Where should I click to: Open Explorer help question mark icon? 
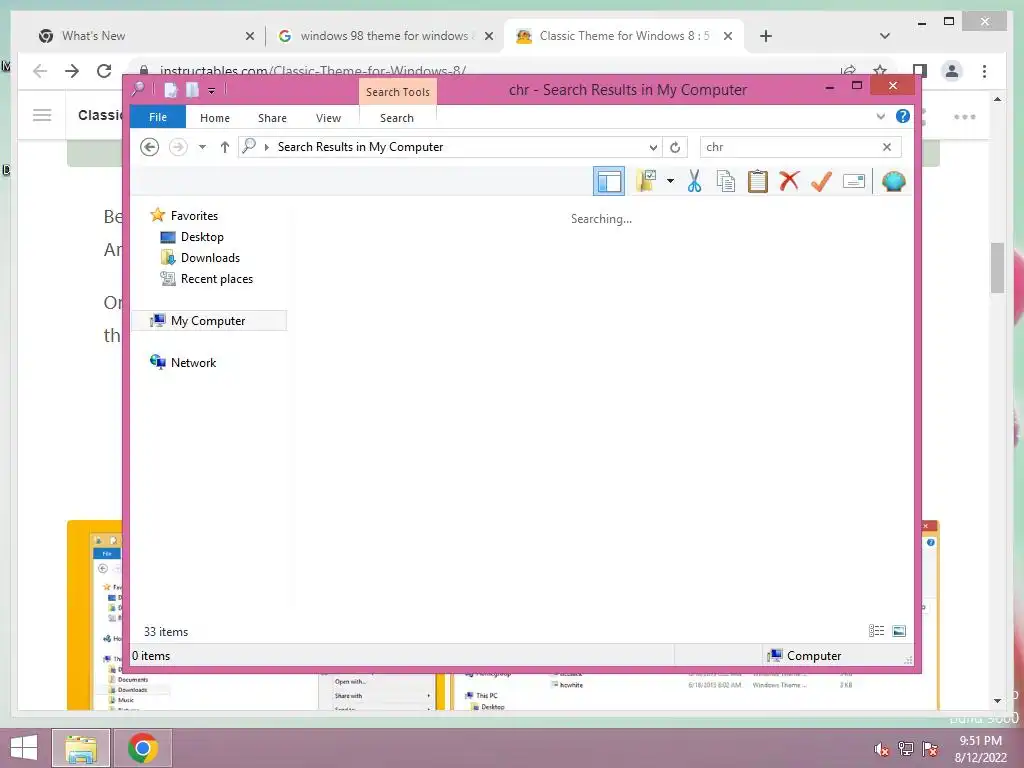tap(903, 116)
